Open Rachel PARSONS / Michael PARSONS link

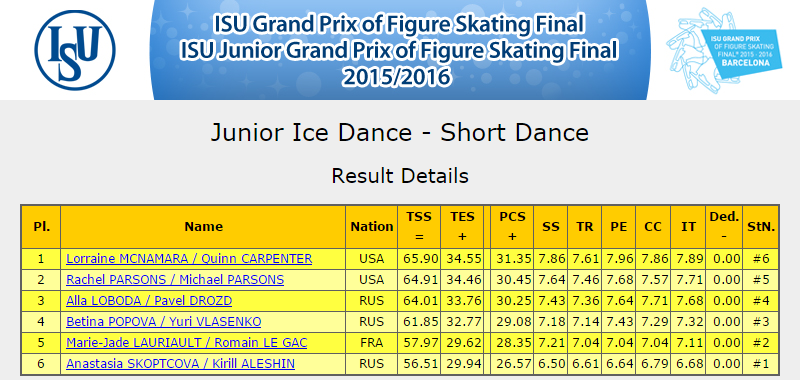[x=175, y=280]
